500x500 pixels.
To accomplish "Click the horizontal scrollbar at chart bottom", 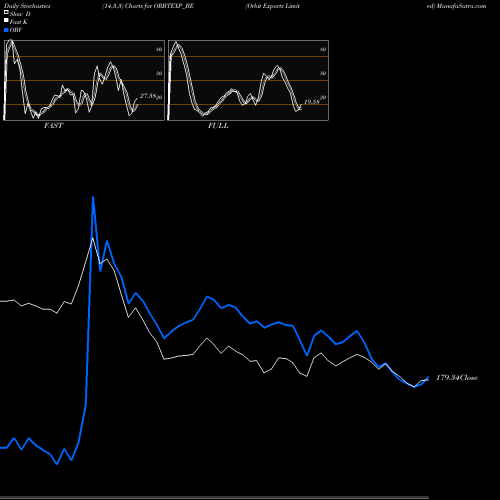I will [x=214, y=498].
